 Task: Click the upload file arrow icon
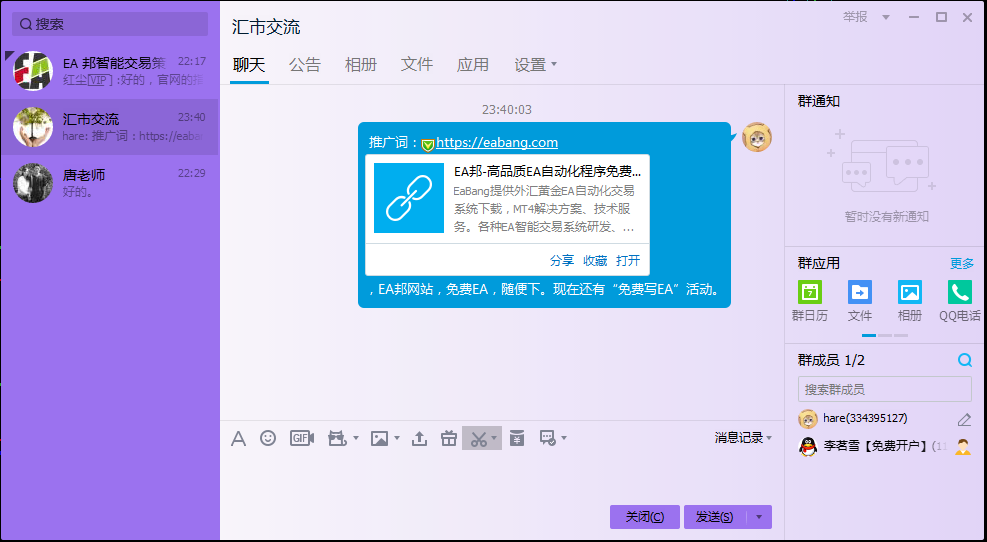tap(419, 438)
